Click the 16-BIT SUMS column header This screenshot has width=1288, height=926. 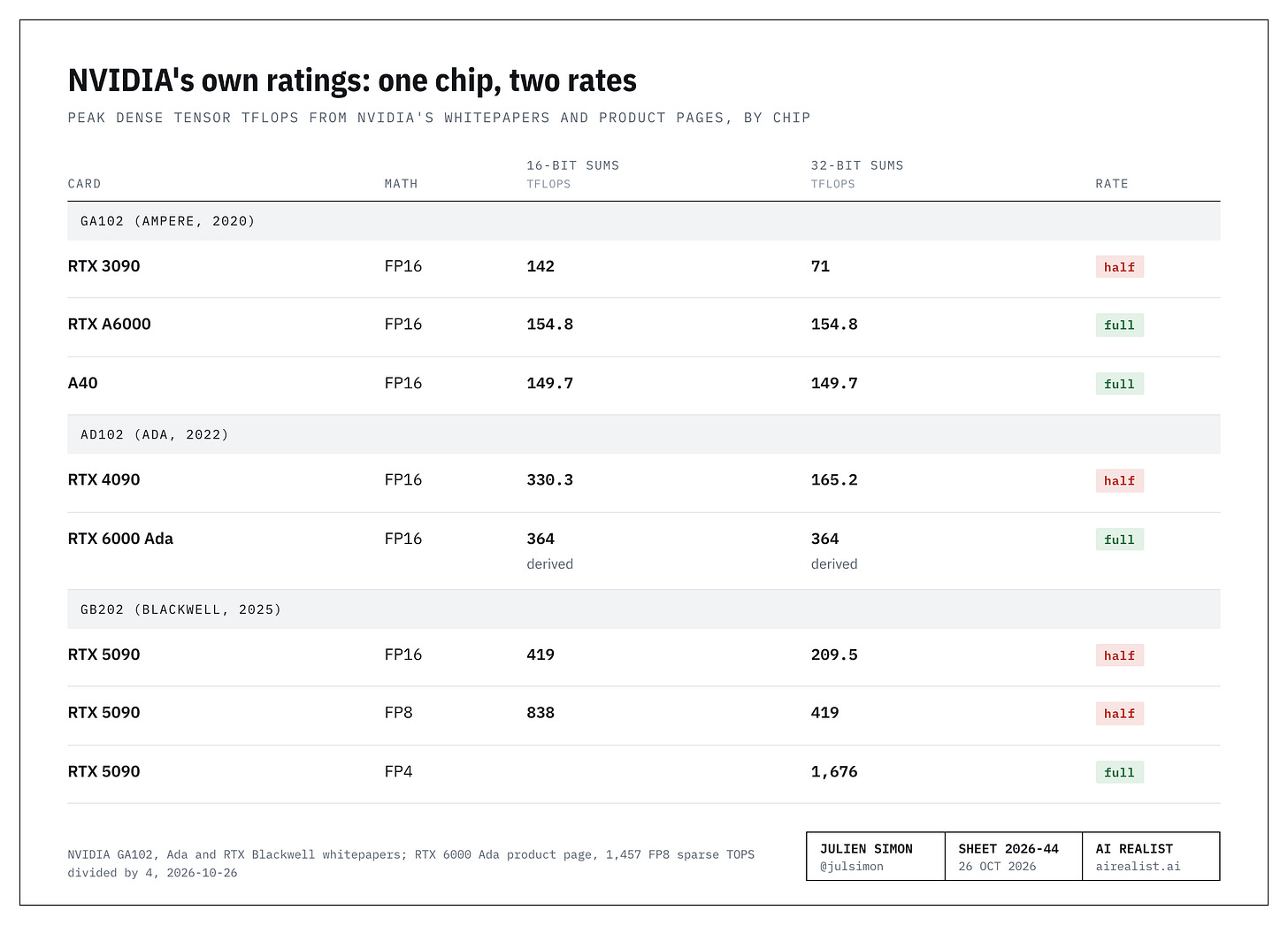click(x=572, y=165)
